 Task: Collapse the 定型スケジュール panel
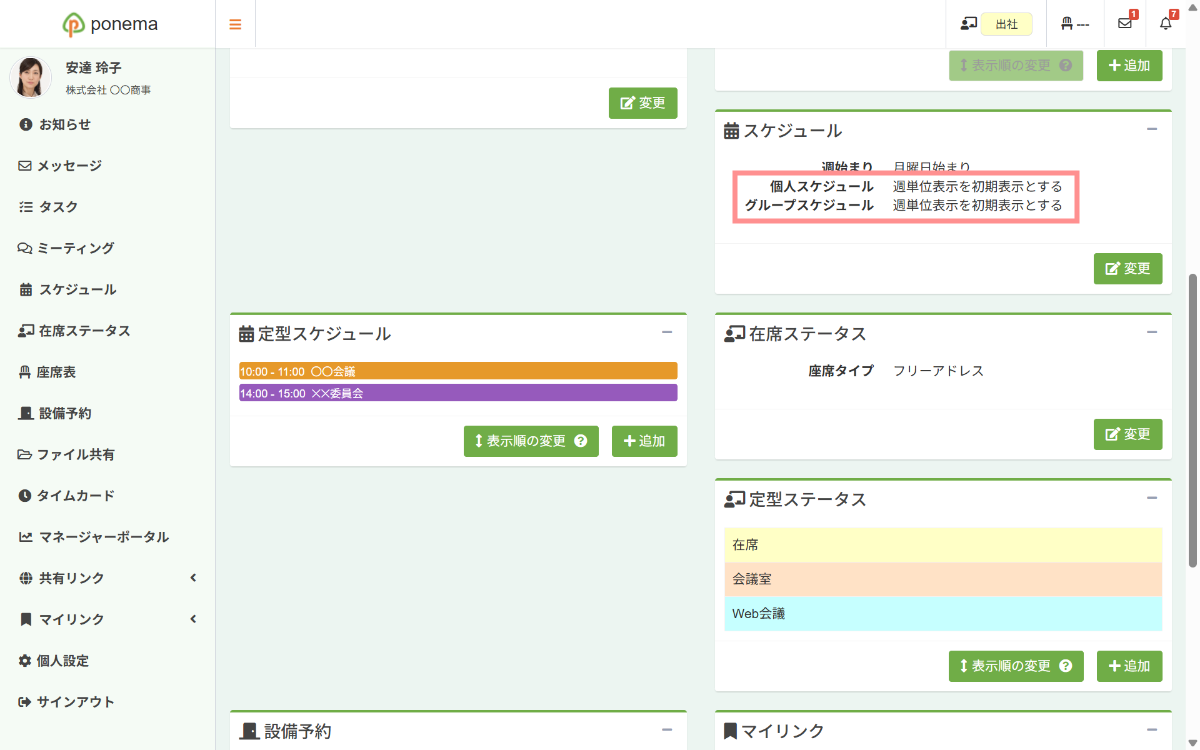pos(667,333)
